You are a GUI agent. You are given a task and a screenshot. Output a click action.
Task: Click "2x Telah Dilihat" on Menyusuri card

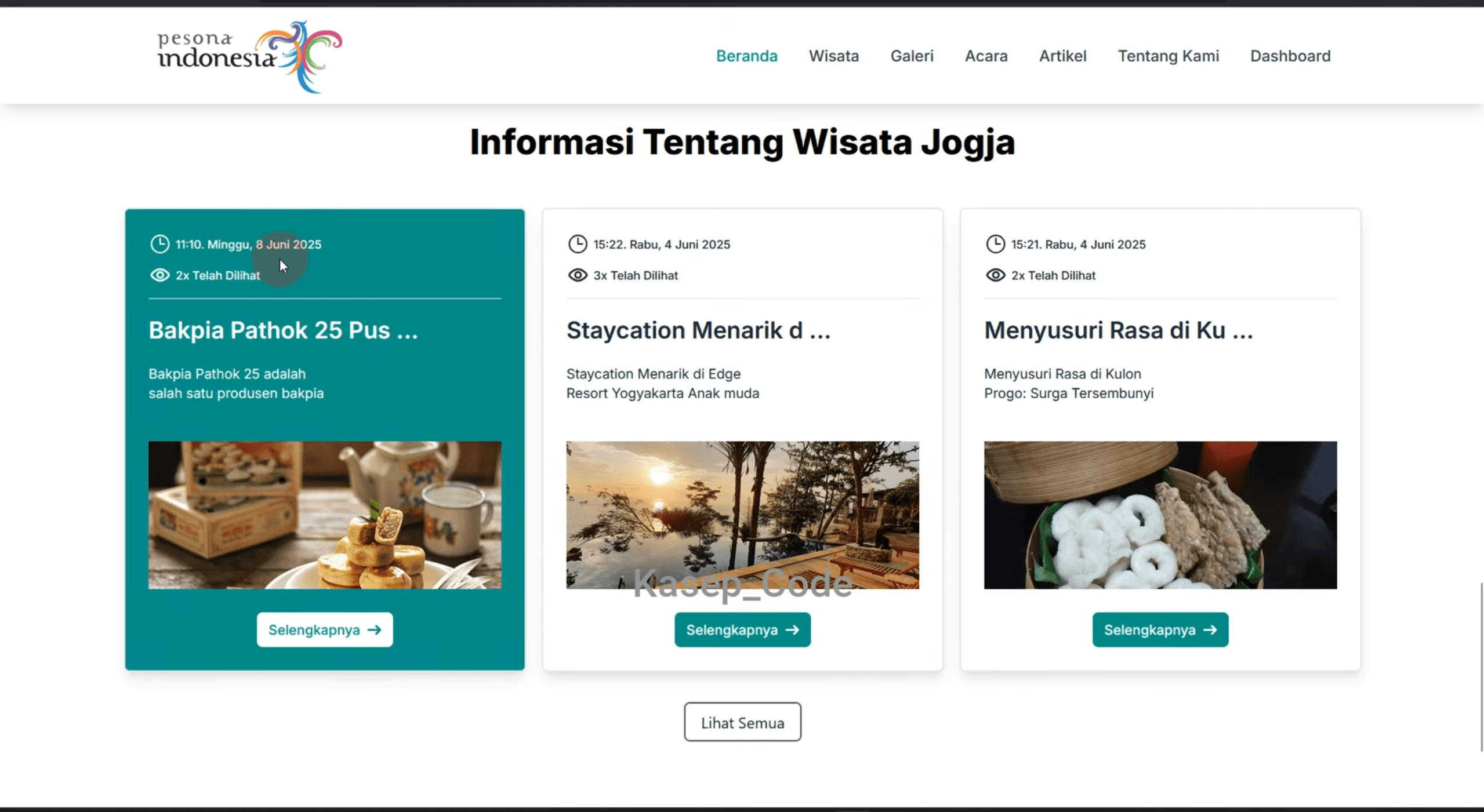1053,276
